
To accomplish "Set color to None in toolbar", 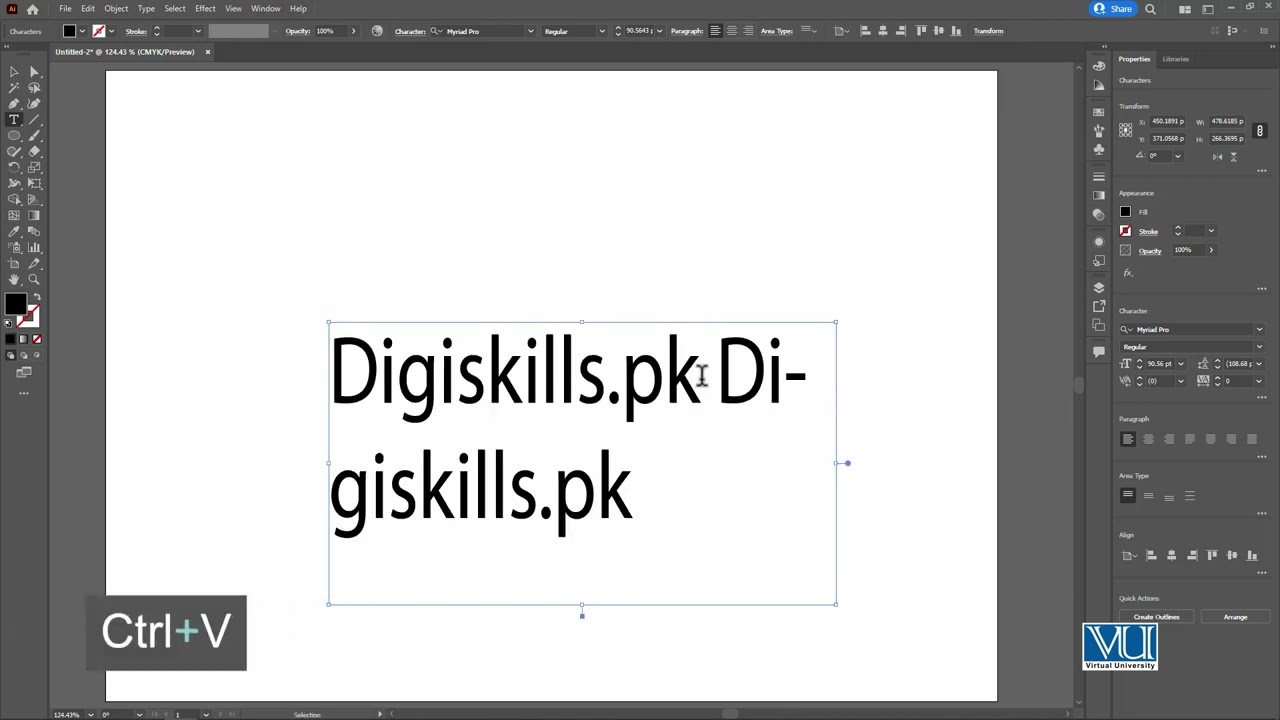I will point(36,339).
